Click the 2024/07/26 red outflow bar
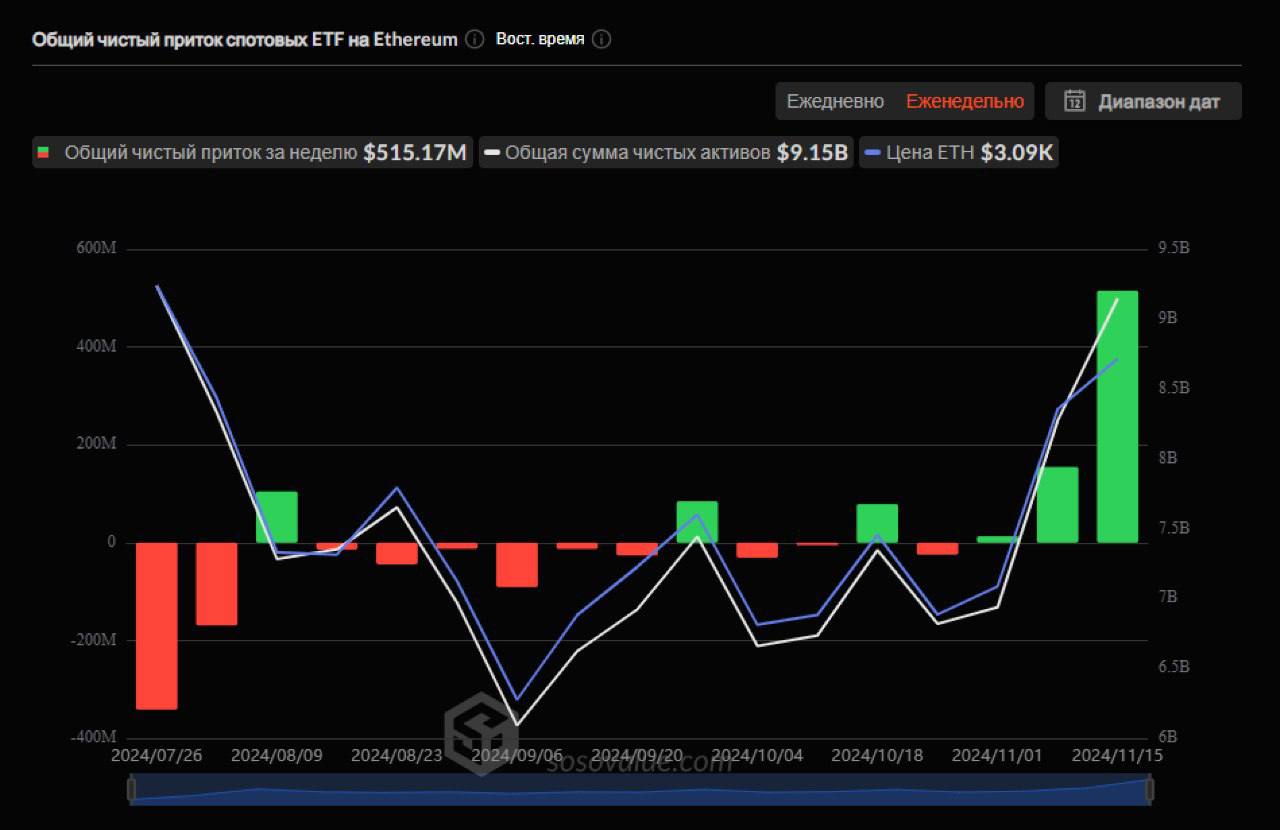Viewport: 1280px width, 830px height. [x=157, y=626]
